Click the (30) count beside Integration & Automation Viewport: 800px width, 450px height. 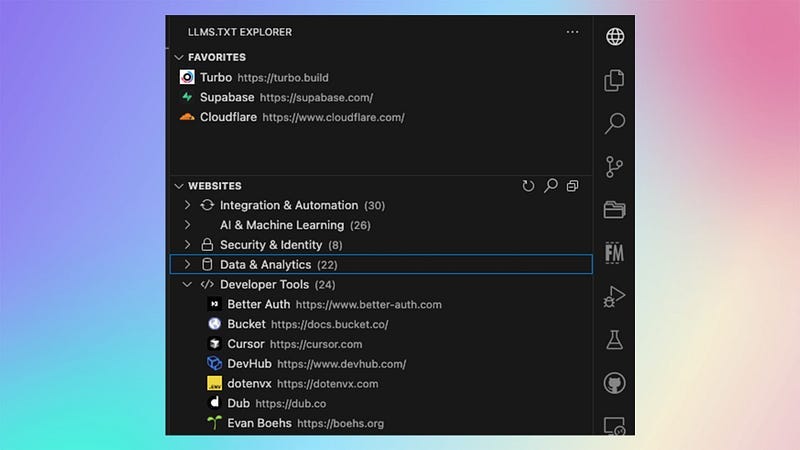374,206
